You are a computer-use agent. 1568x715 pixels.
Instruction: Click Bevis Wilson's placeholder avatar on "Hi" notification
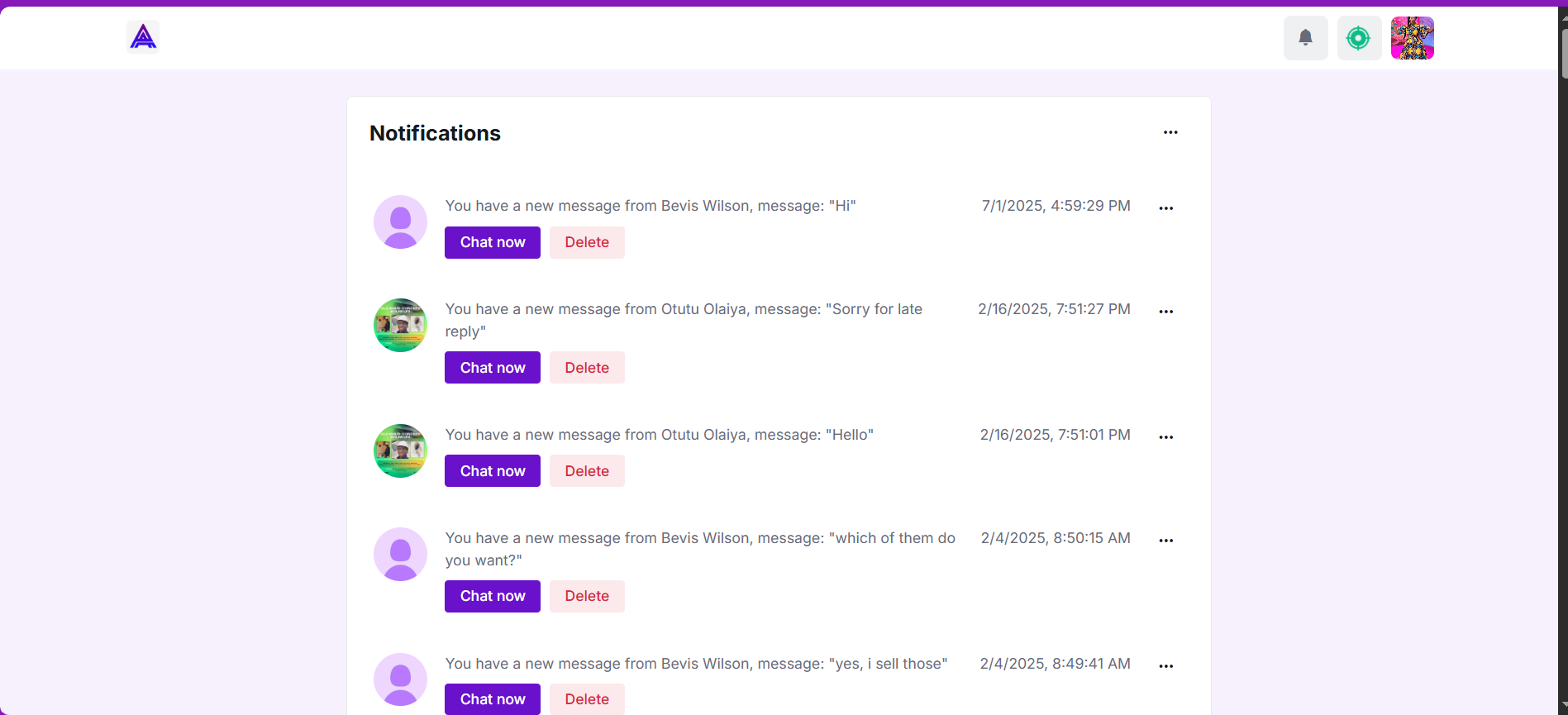(400, 222)
